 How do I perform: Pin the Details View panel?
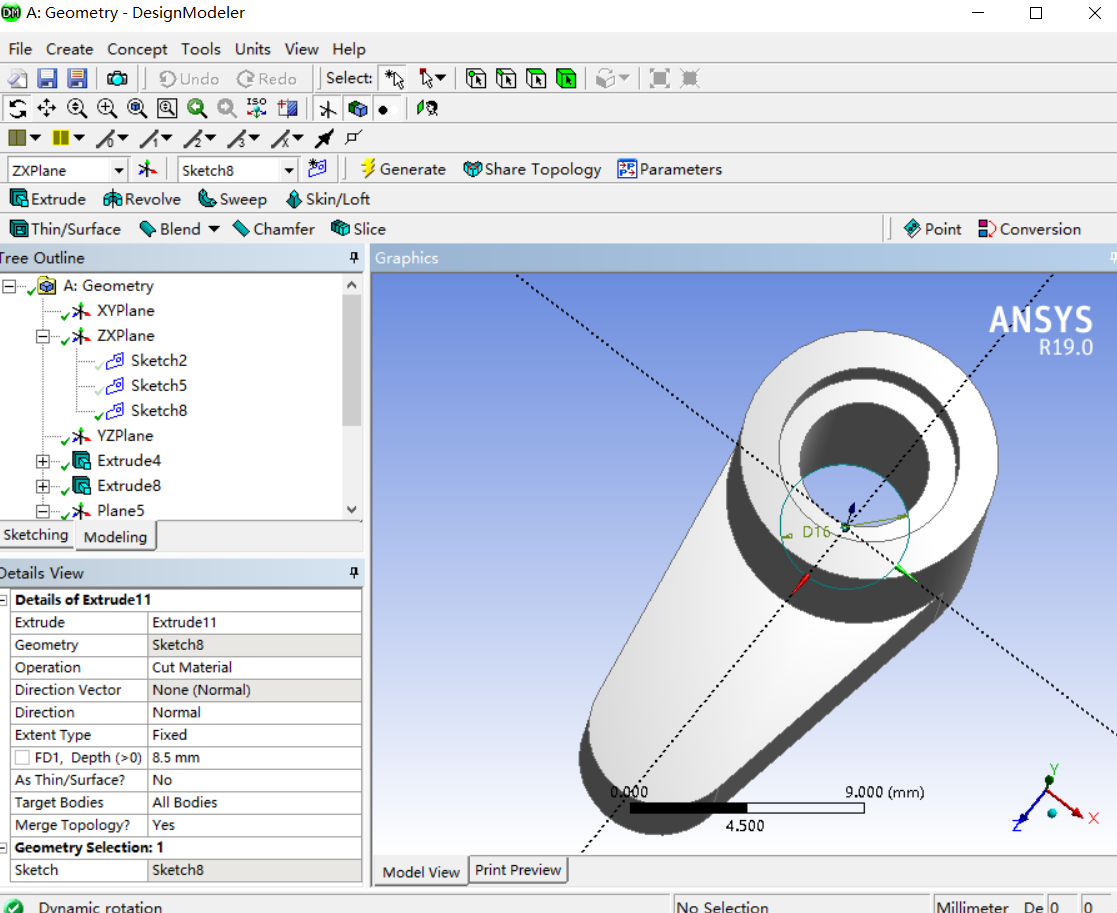point(354,573)
